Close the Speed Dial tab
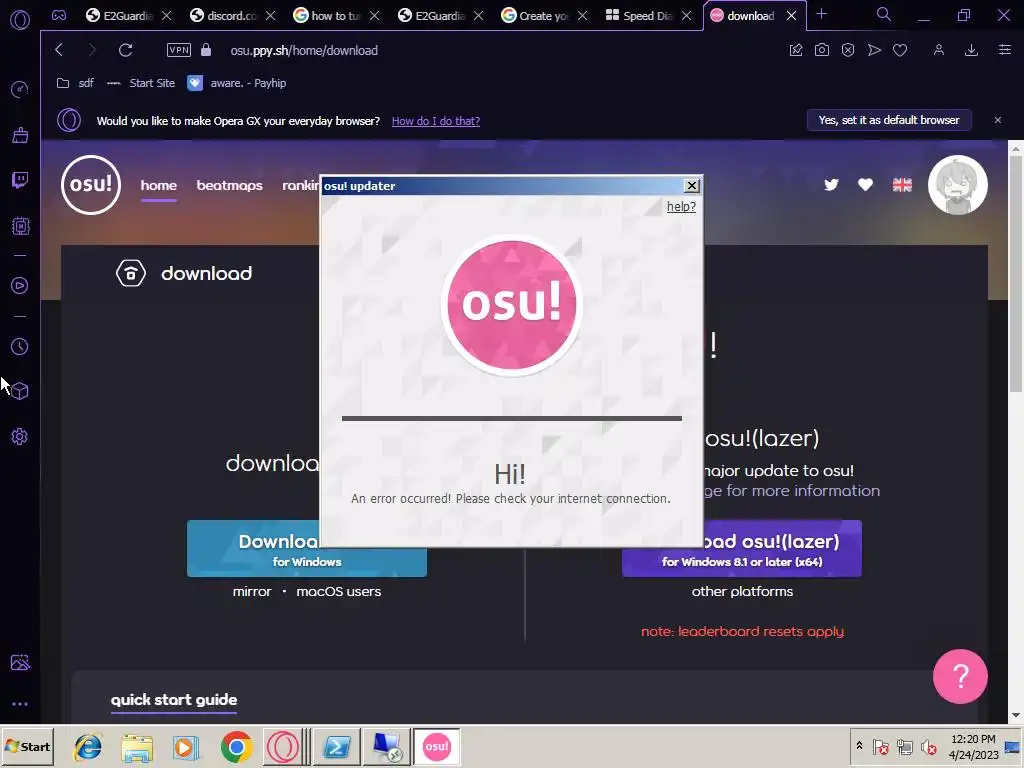Screen dimensions: 1024x768 (686, 16)
